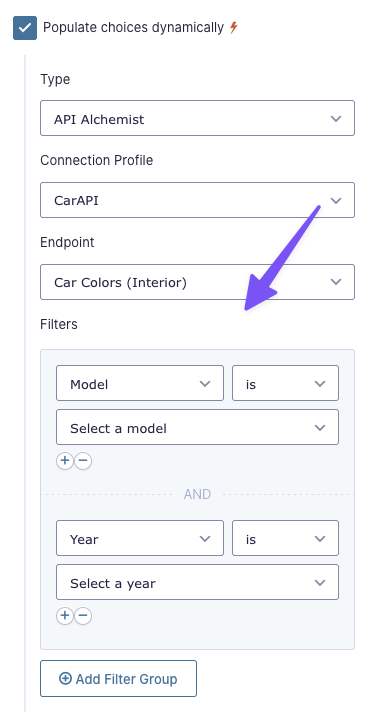The image size is (367, 712).
Task: Open the Connection Profile dropdown showing CarAPI
Action: click(197, 200)
